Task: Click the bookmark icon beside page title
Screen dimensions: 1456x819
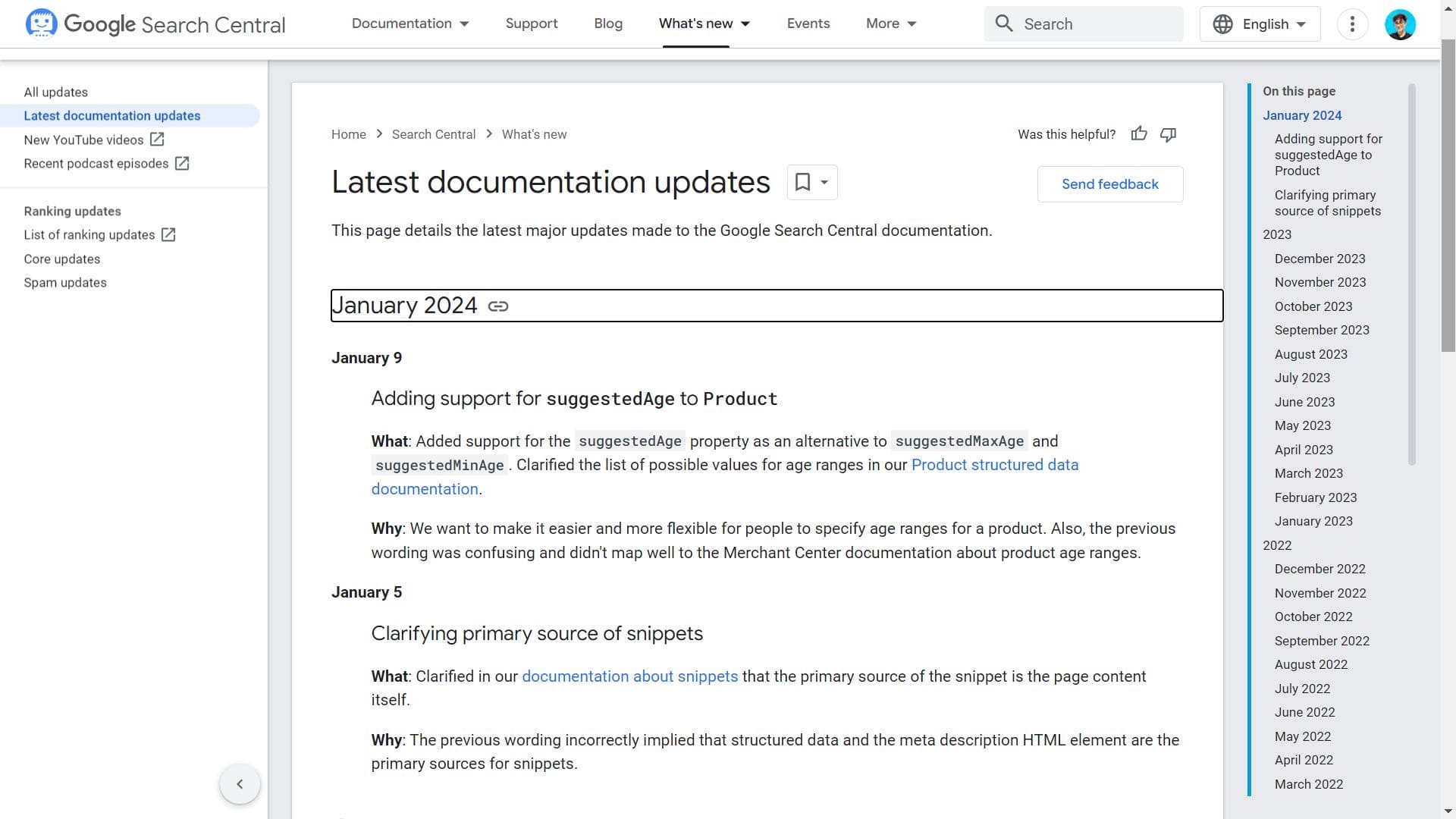Action: click(802, 182)
